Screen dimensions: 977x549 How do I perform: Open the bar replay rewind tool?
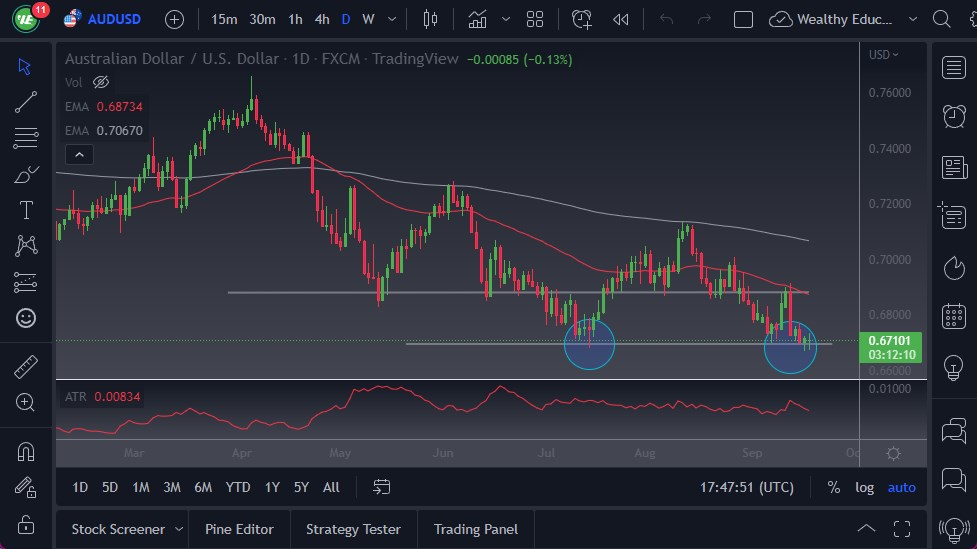click(x=621, y=19)
